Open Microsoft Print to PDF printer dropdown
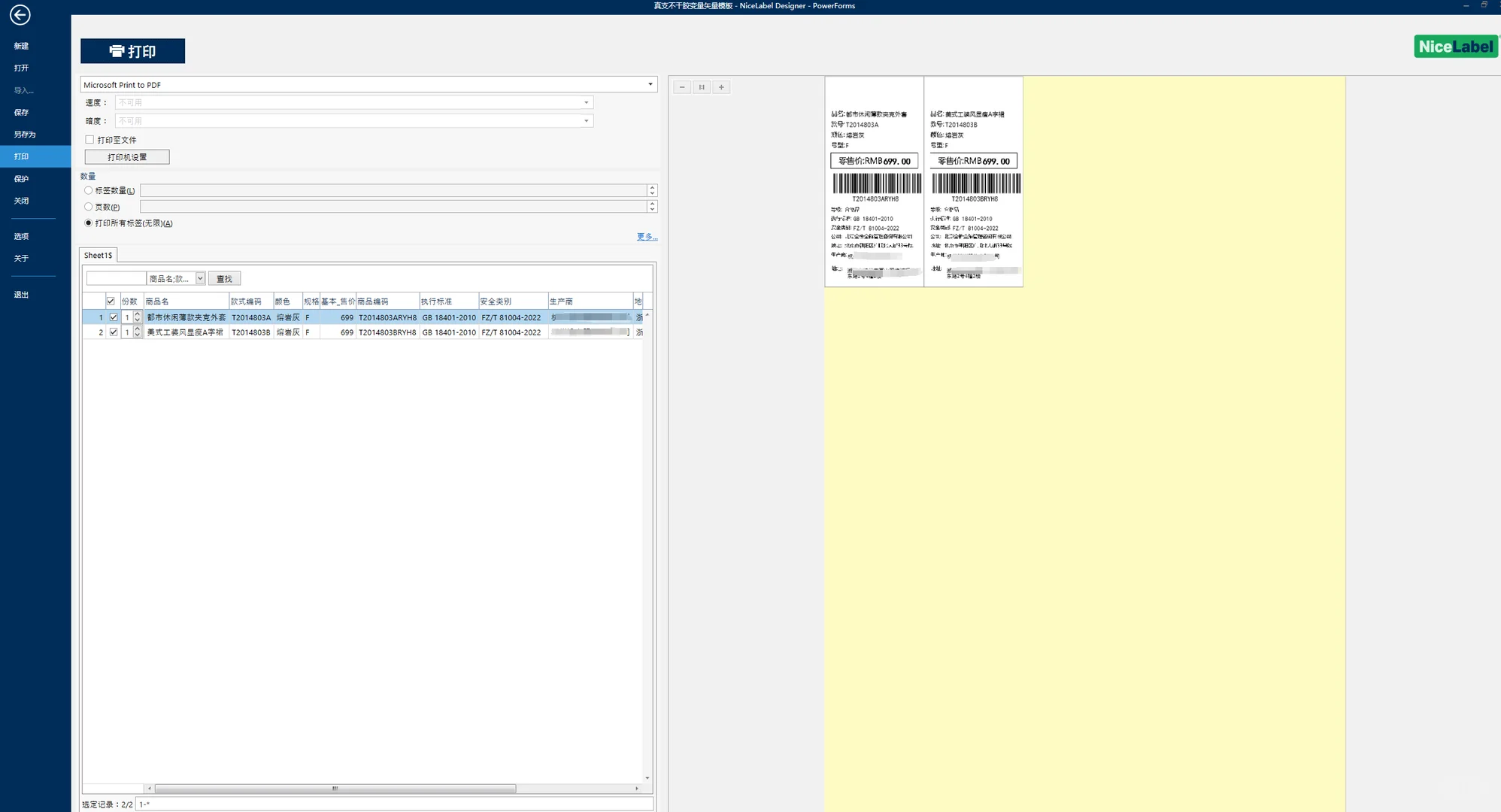 coord(650,84)
